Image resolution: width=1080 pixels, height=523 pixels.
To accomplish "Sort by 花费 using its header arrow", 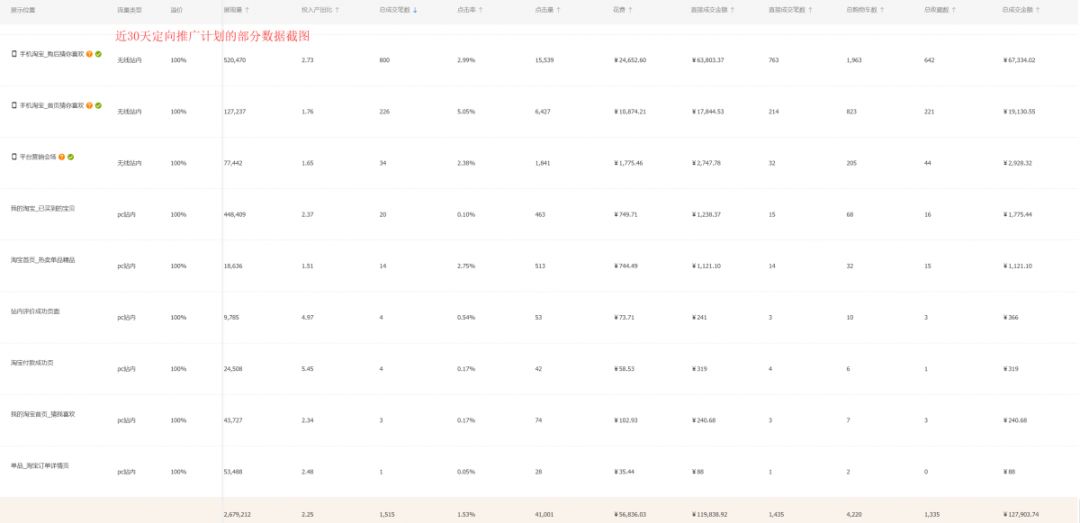I will [630, 10].
